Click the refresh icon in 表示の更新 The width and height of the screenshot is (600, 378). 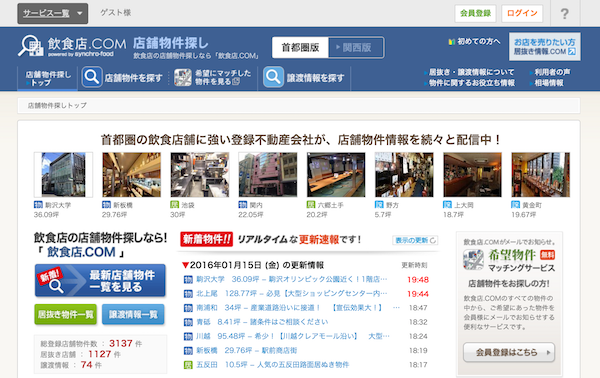click(433, 240)
